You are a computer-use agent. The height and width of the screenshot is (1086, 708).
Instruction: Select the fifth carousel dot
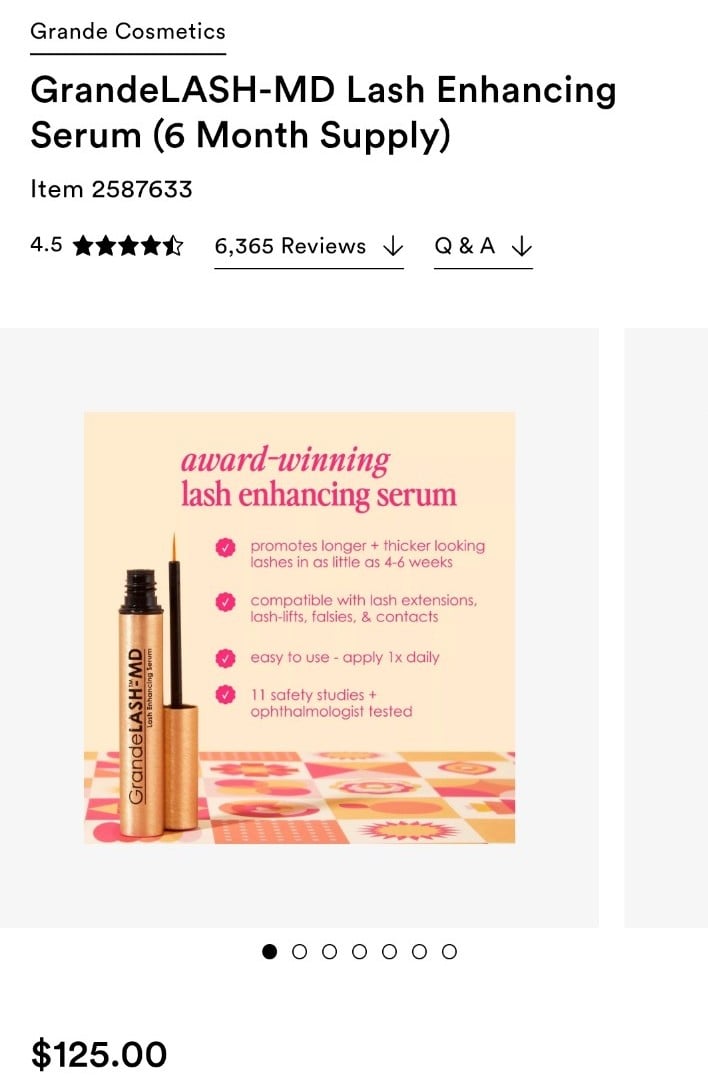[x=389, y=952]
